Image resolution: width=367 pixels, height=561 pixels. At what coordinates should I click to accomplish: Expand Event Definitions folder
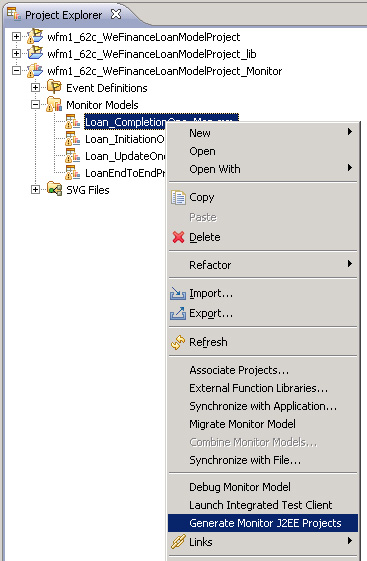click(x=35, y=88)
